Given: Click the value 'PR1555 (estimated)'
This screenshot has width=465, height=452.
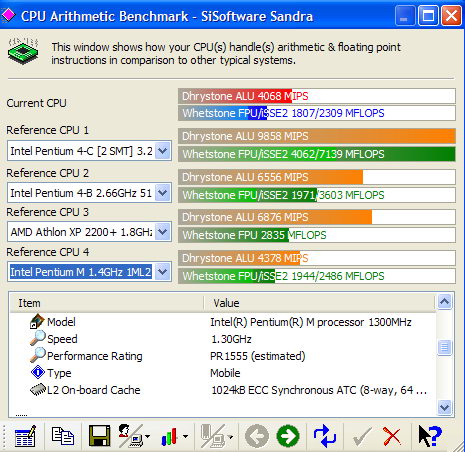Looking at the screenshot, I should (x=258, y=356).
